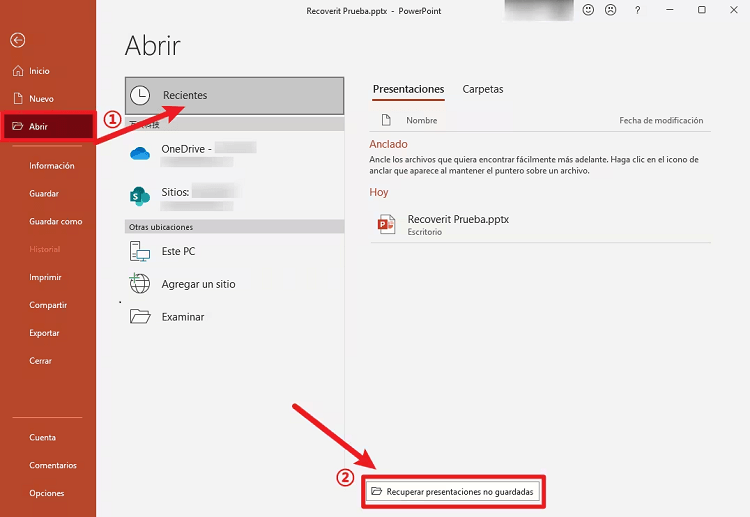This screenshot has height=517, width=750.
Task: Click the SharePoint Sitios icon
Action: pyautogui.click(x=140, y=196)
